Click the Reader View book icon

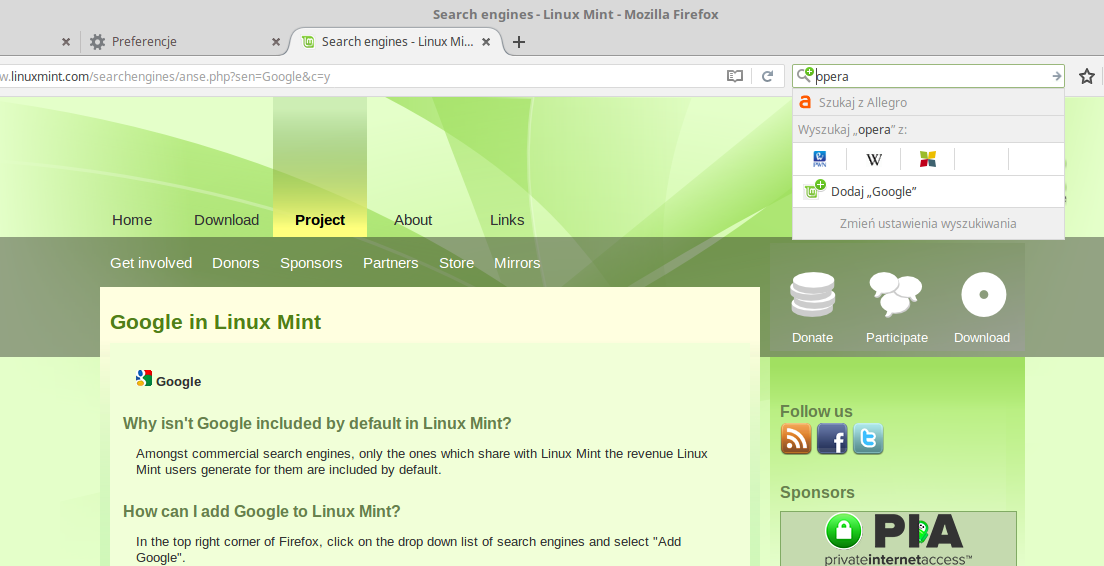tap(734, 76)
